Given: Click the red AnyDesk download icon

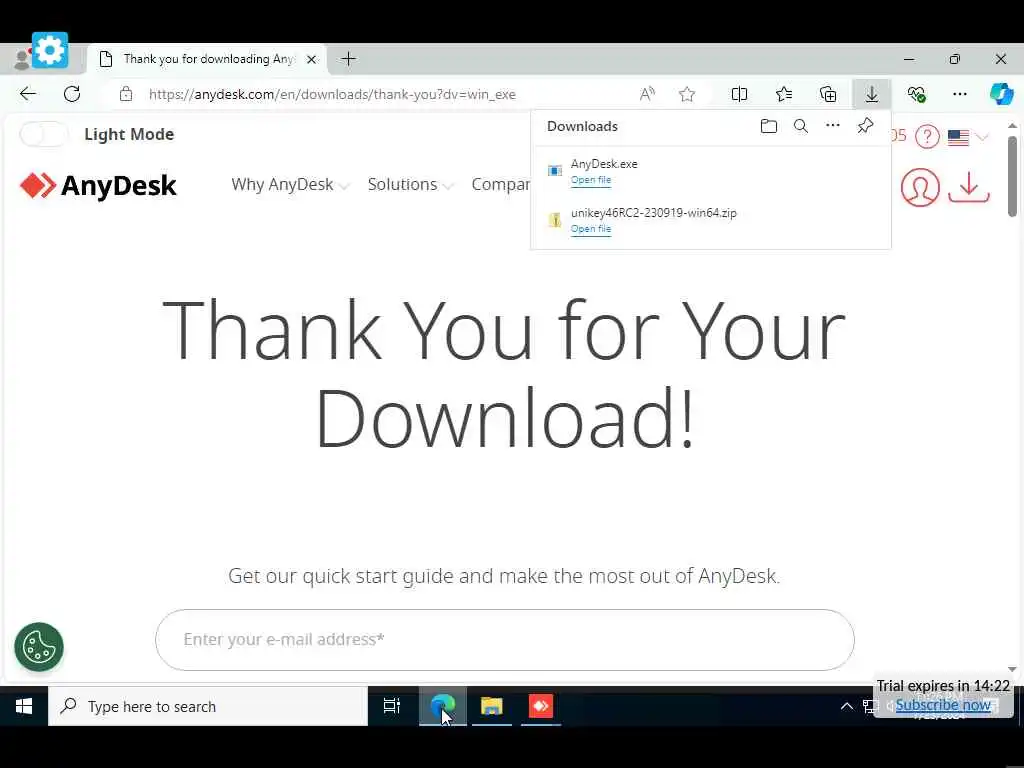Looking at the screenshot, I should click(x=968, y=187).
